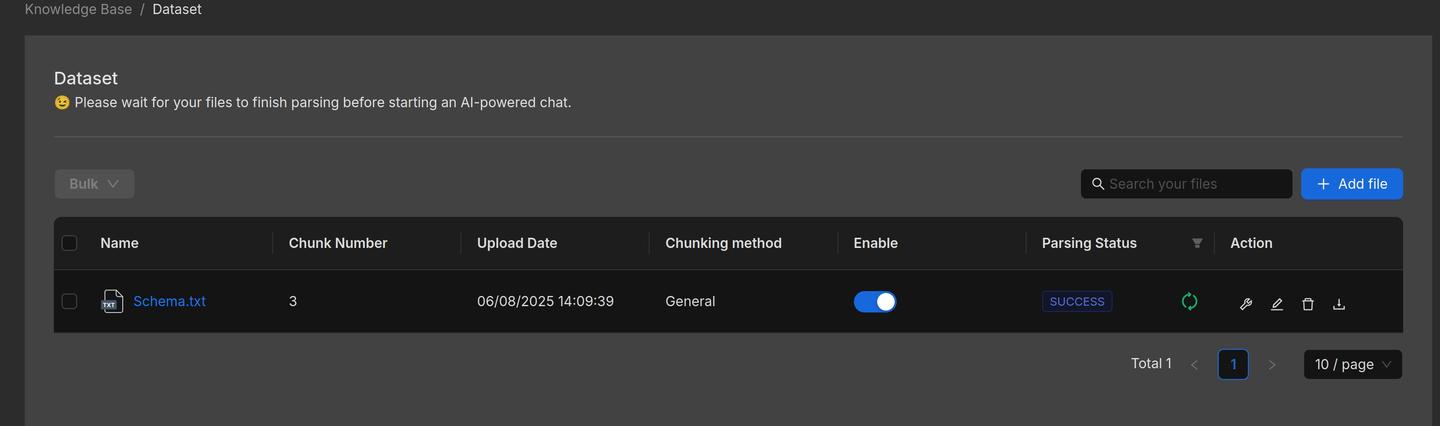1440x426 pixels.
Task: Open the Bulk actions dropdown
Action: (x=94, y=184)
